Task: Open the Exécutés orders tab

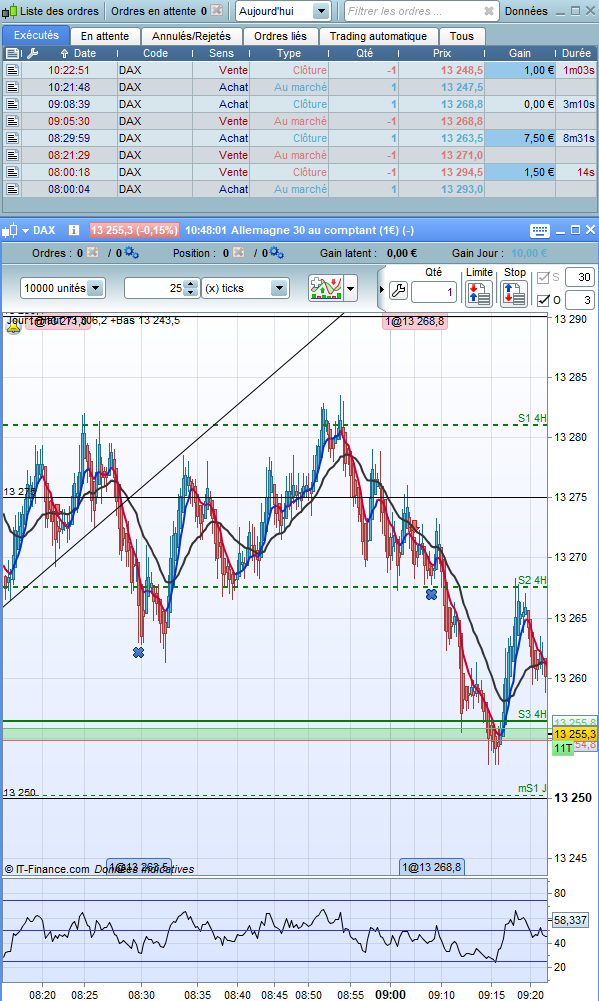Action: 36,36
